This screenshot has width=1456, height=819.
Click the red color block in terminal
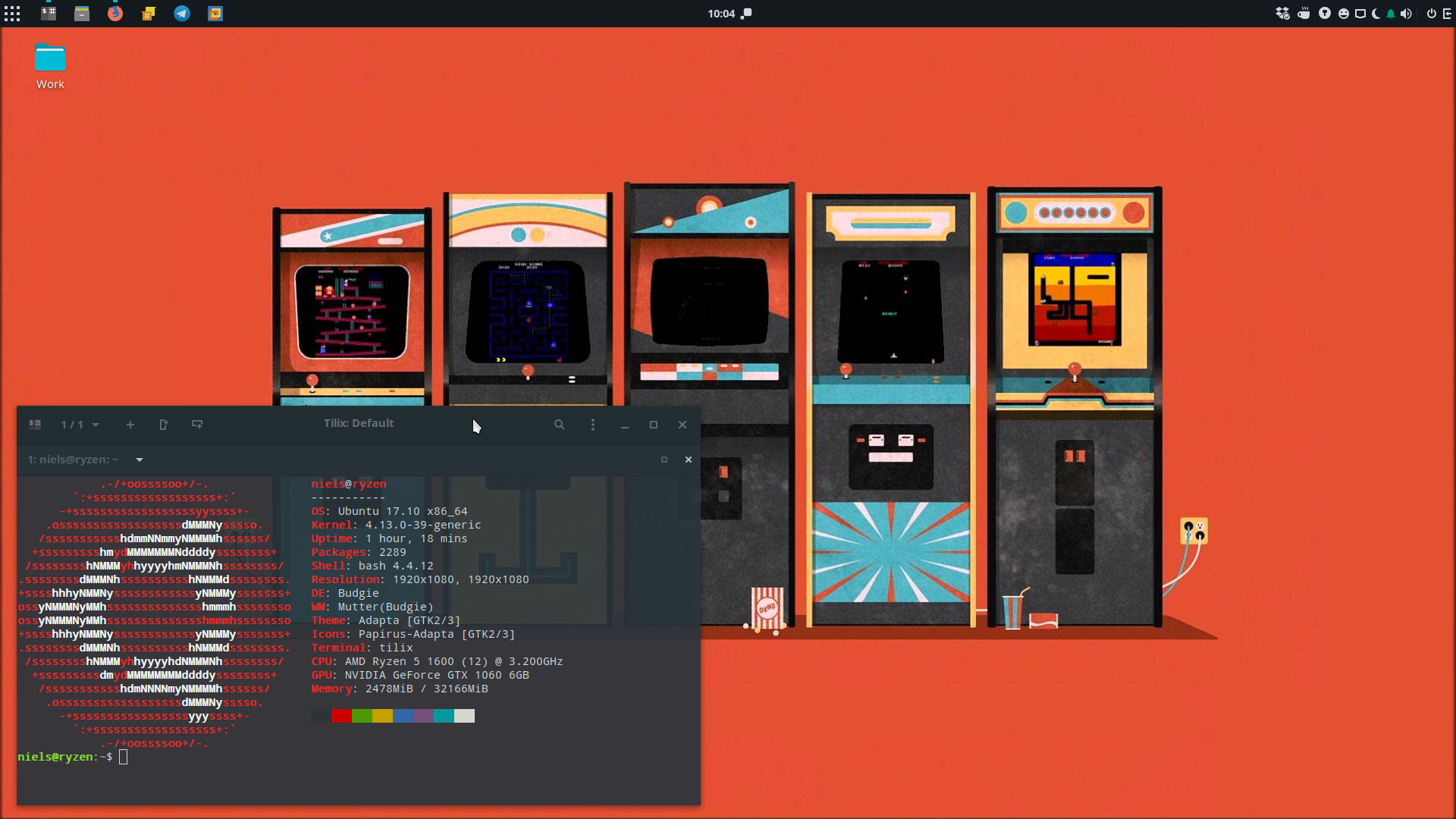pos(341,716)
